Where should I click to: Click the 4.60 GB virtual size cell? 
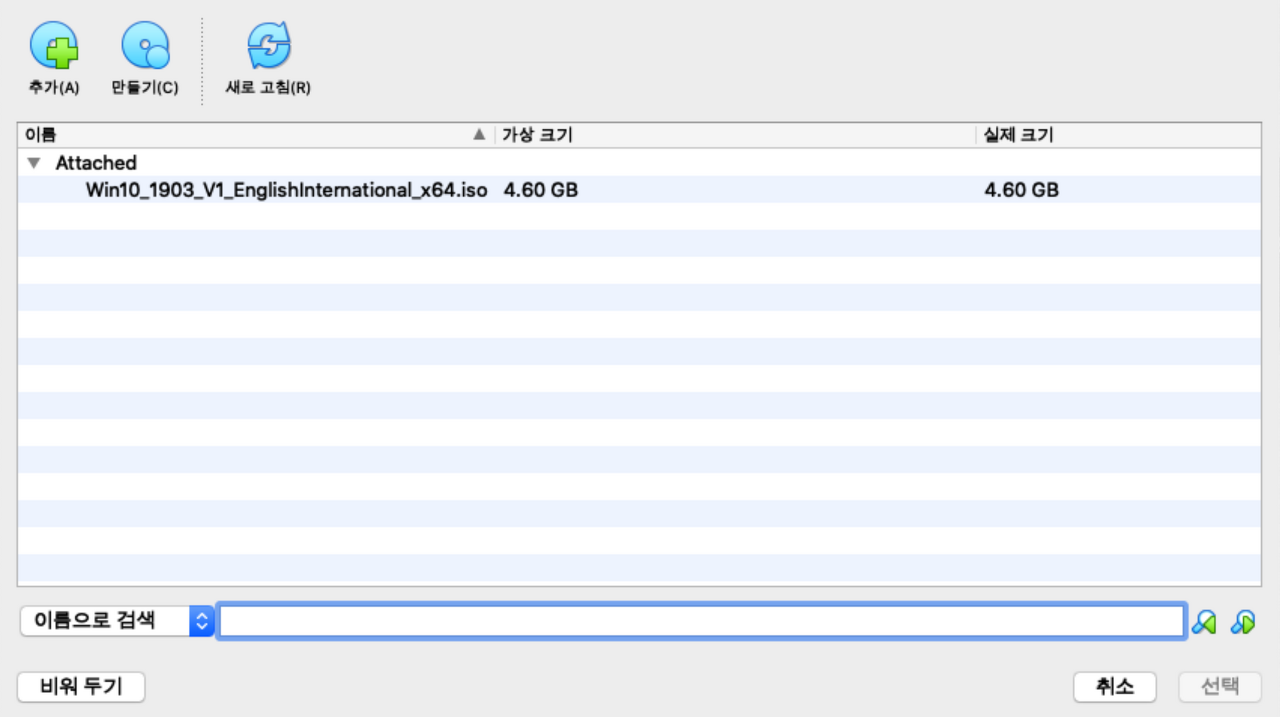click(x=540, y=190)
